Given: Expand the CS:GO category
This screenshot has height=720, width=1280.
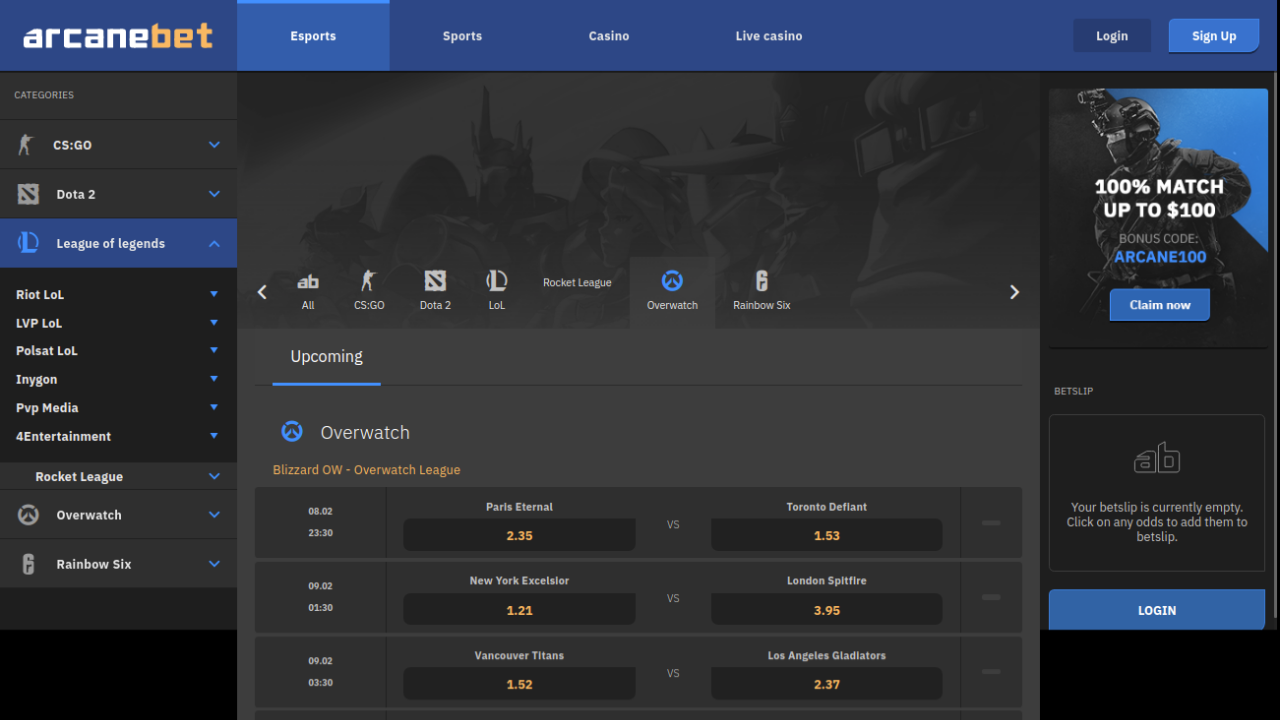Looking at the screenshot, I should [x=214, y=145].
